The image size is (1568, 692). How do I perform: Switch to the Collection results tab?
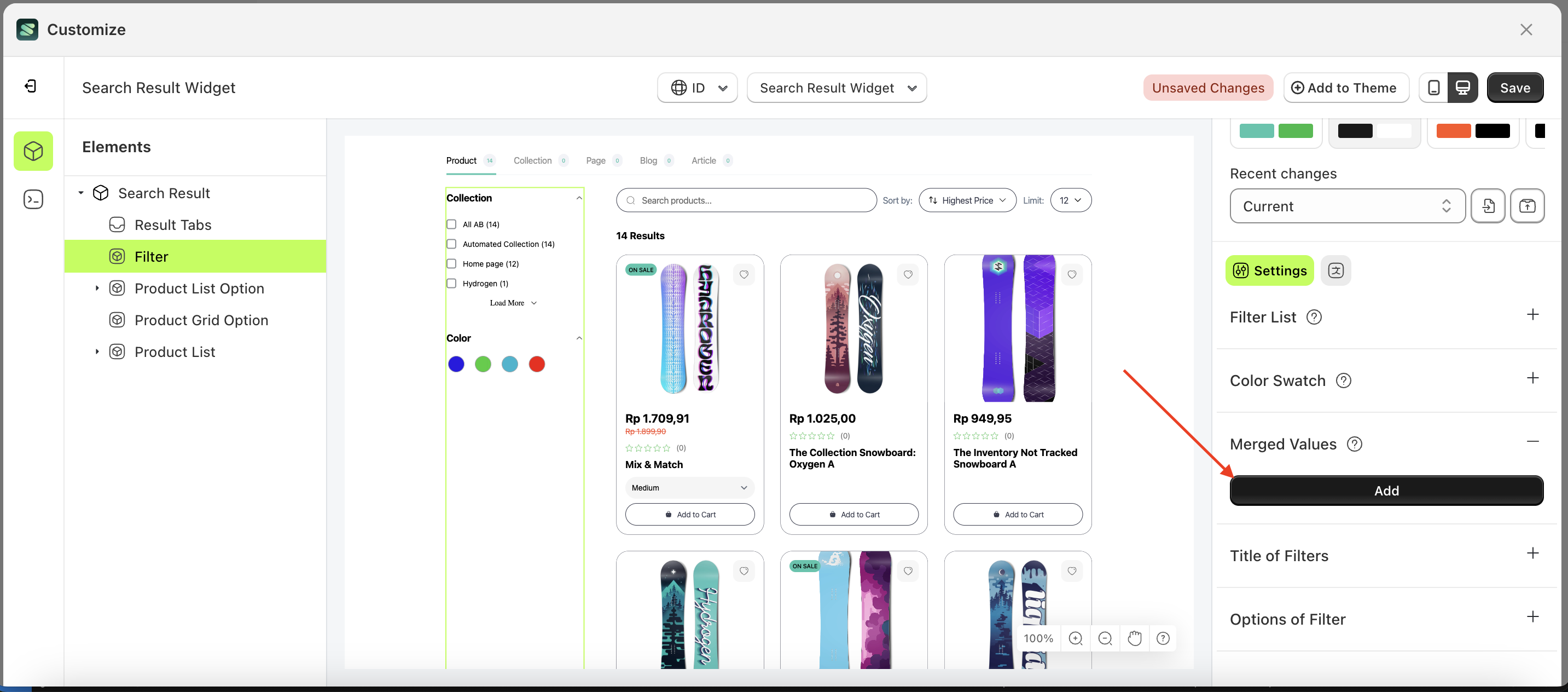533,160
